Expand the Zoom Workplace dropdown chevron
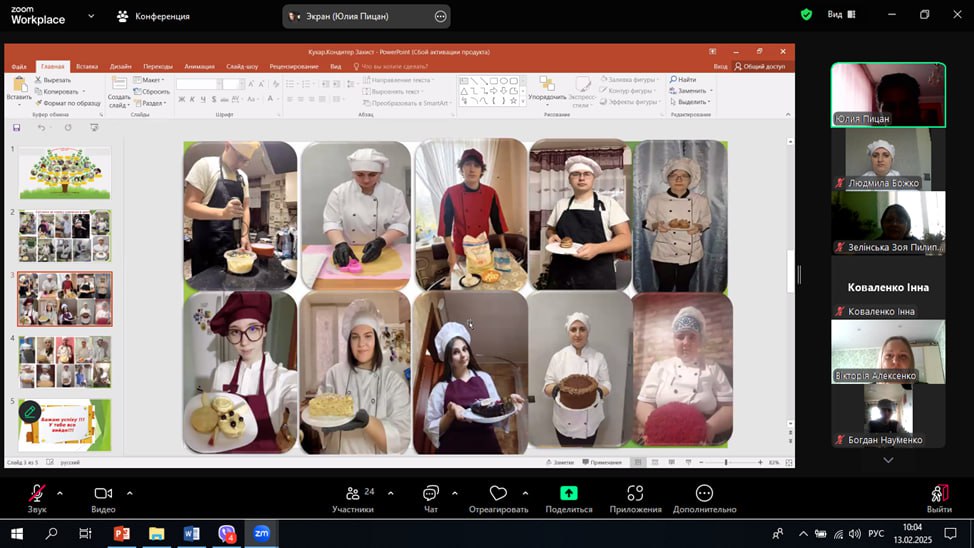The height and width of the screenshot is (548, 974). click(91, 16)
